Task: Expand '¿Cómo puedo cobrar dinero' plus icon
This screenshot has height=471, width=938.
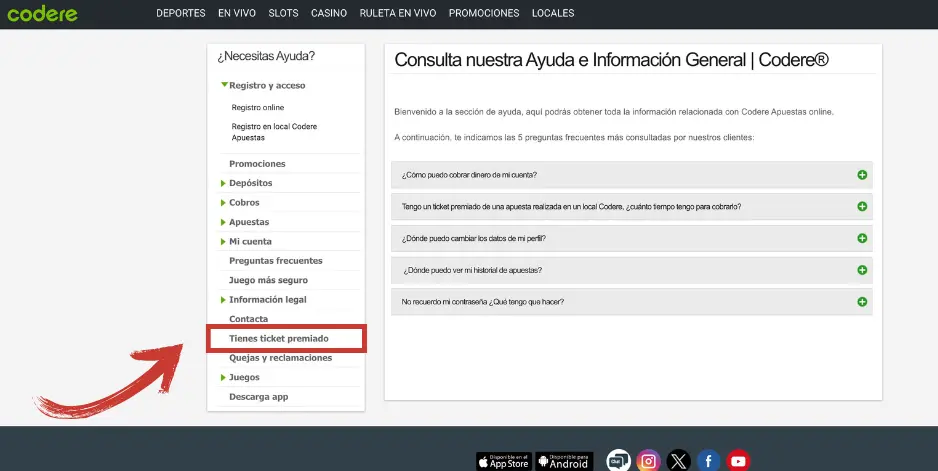Action: (862, 175)
